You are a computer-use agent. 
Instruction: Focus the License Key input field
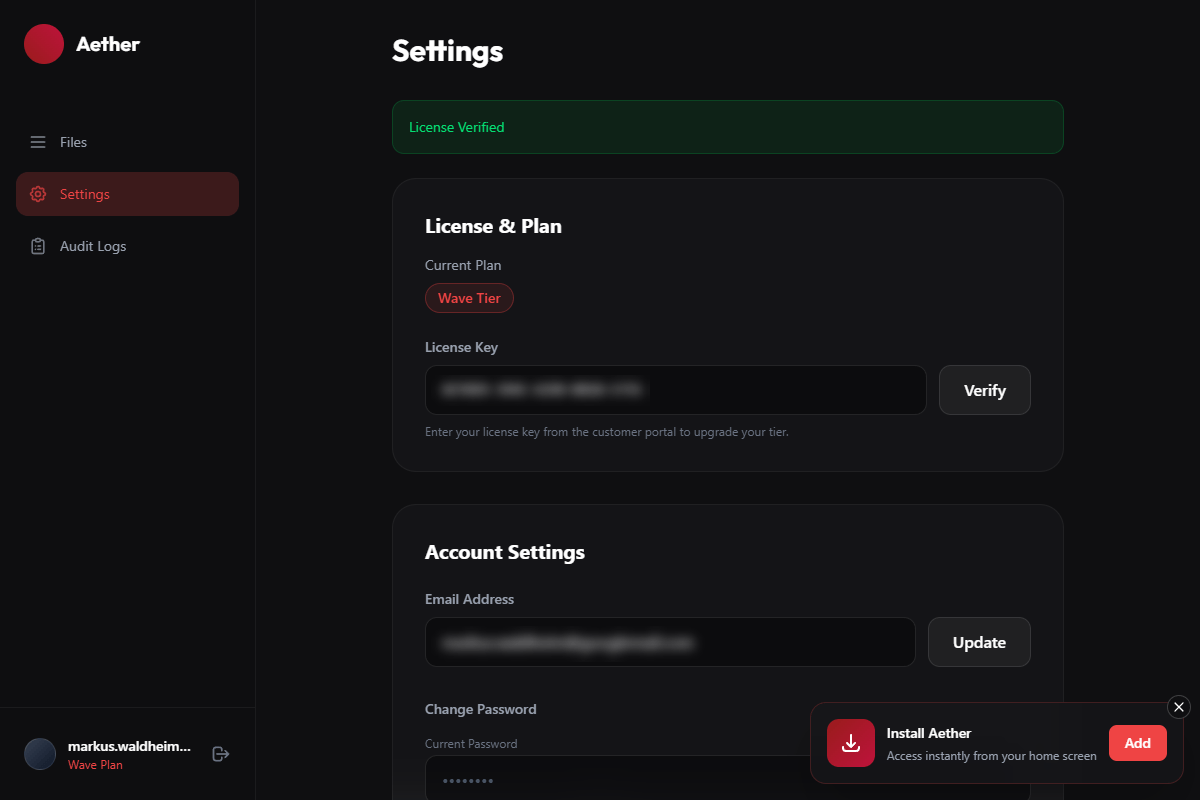[x=675, y=390]
